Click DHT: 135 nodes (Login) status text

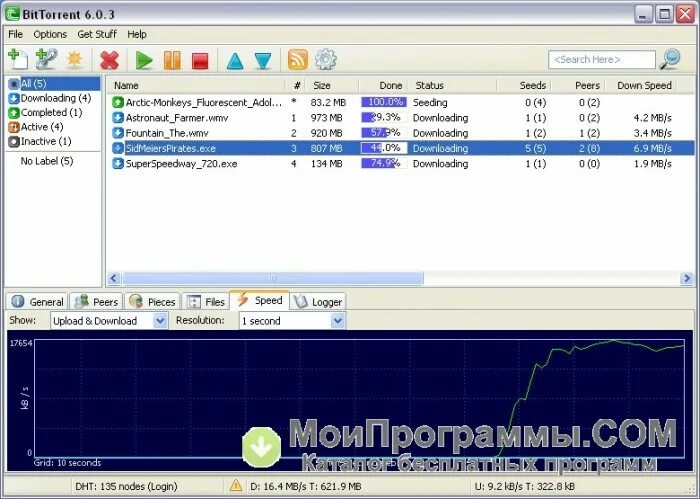tap(126, 486)
